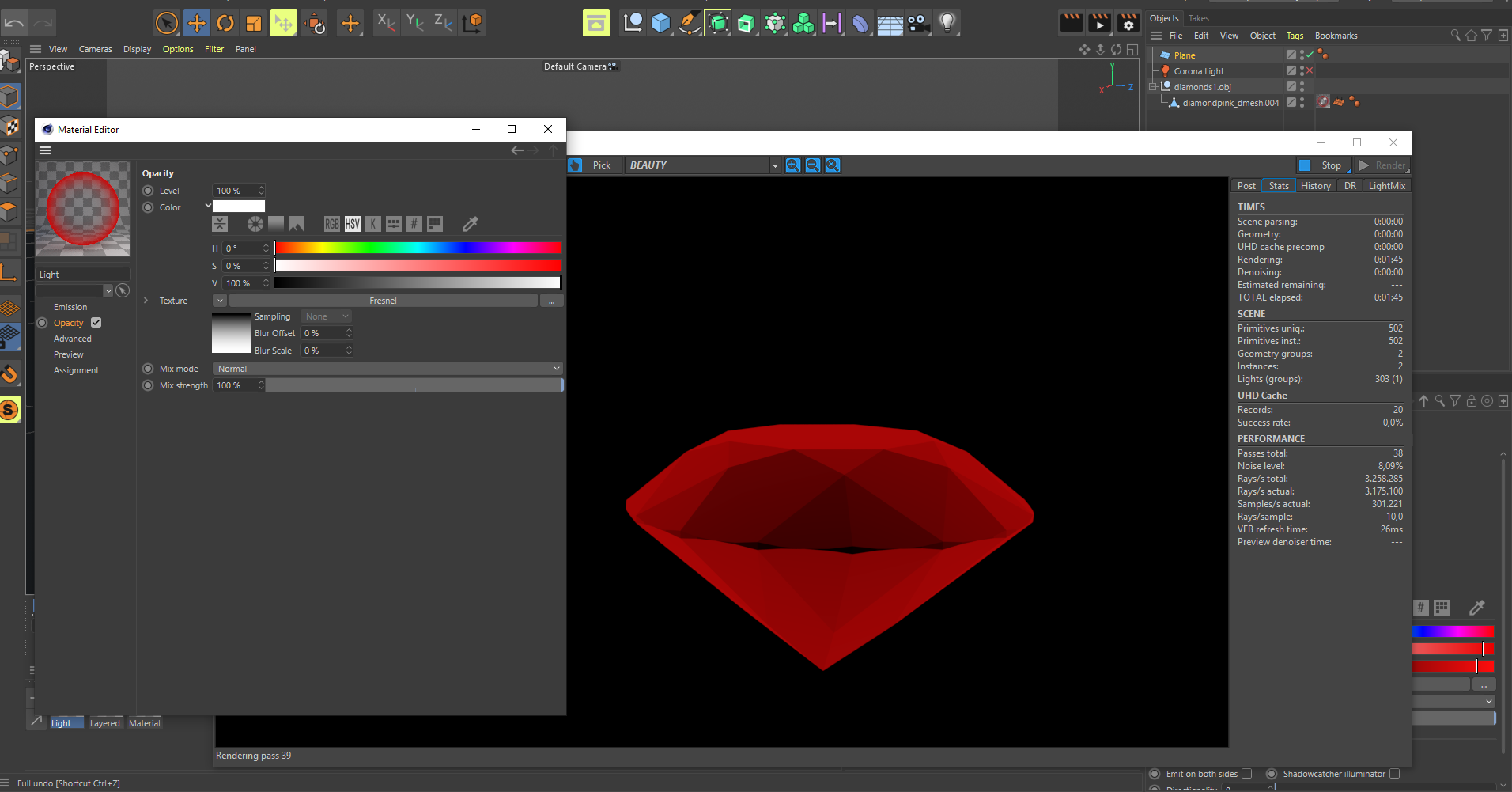Click the search icon in Objects manager

1455,36
